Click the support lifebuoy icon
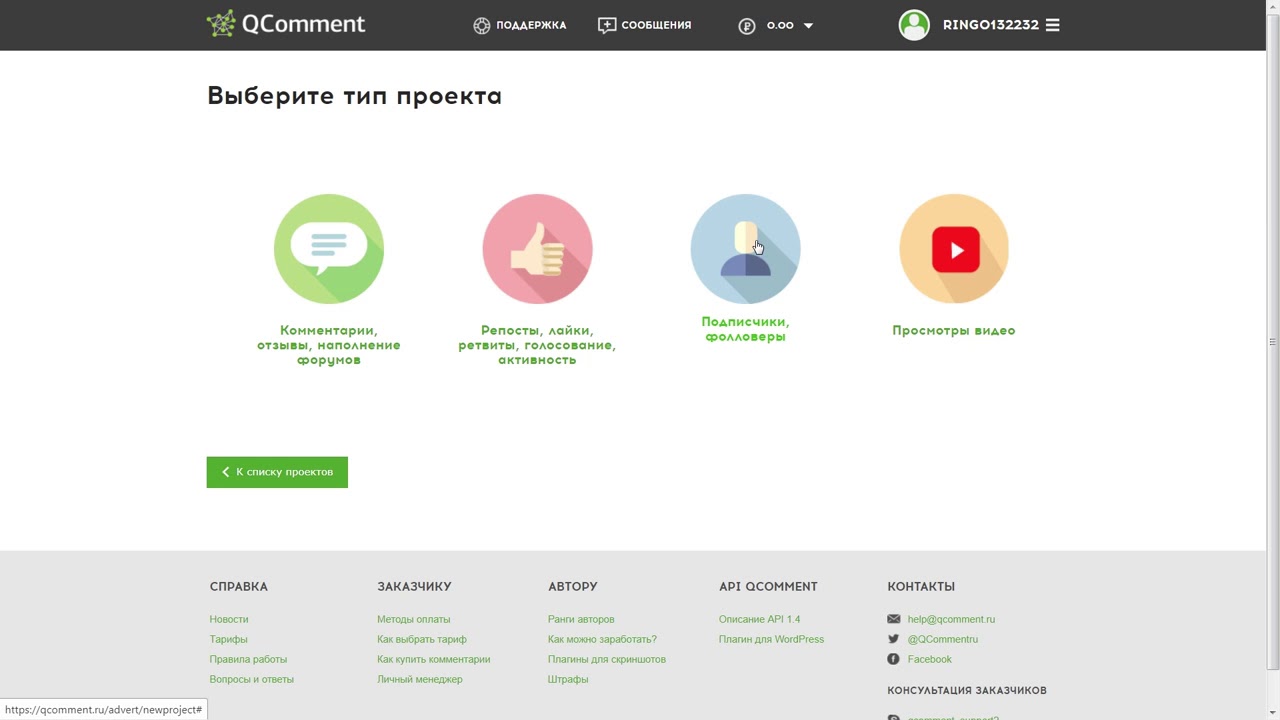 pyautogui.click(x=482, y=26)
